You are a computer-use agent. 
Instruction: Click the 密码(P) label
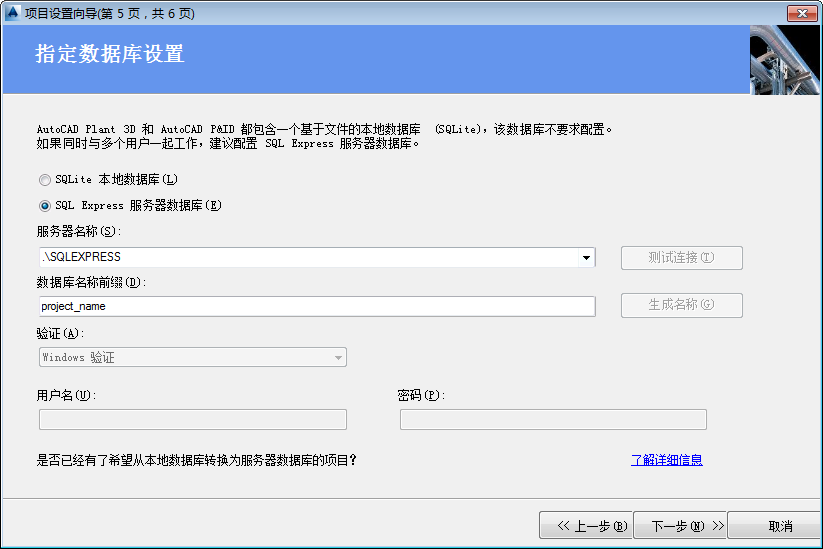pyautogui.click(x=421, y=395)
